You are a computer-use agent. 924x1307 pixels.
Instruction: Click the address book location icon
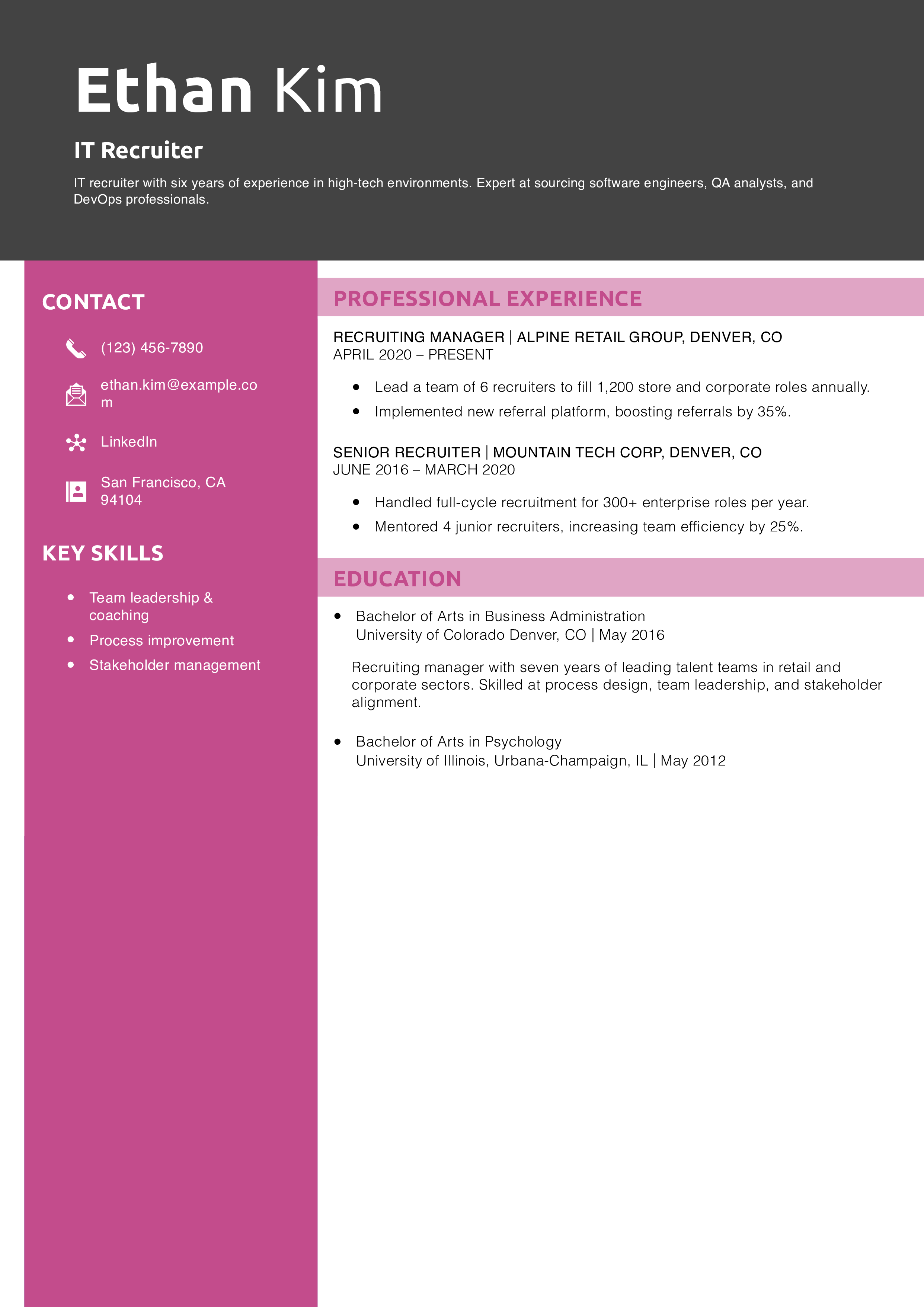coord(76,491)
